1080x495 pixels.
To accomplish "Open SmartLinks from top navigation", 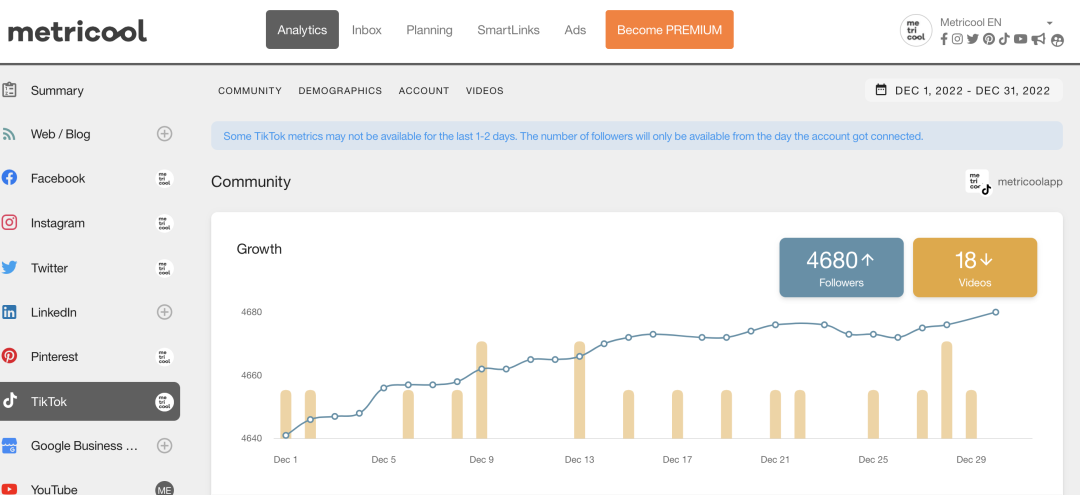I will [x=508, y=30].
